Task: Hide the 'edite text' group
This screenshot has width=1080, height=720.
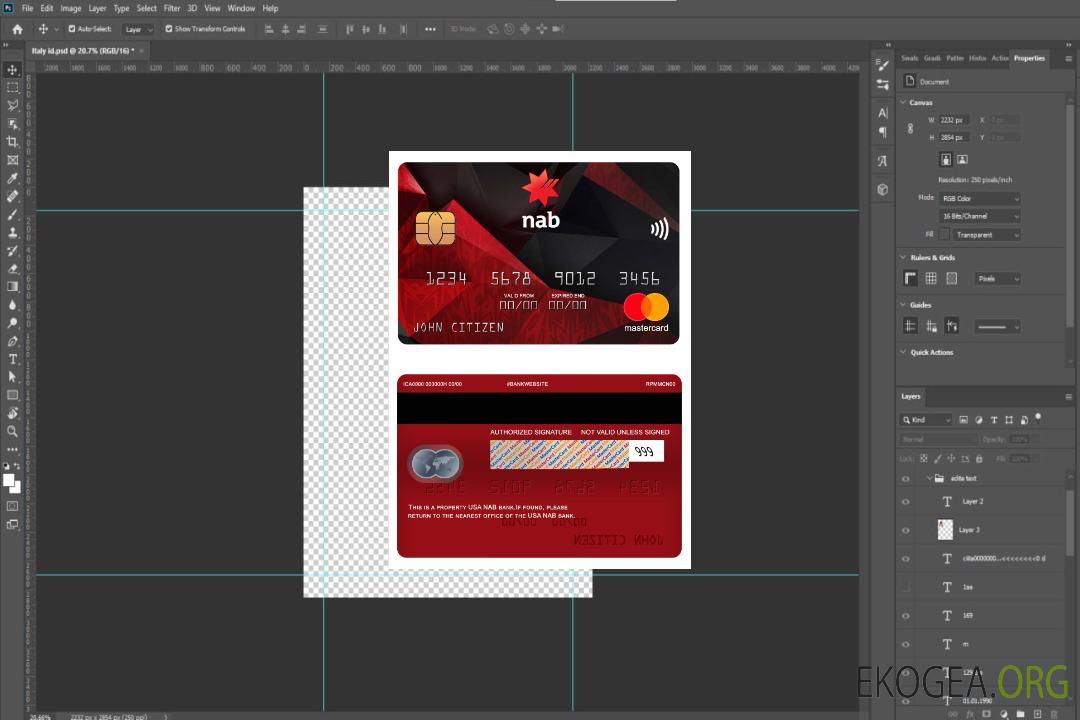Action: coord(906,479)
